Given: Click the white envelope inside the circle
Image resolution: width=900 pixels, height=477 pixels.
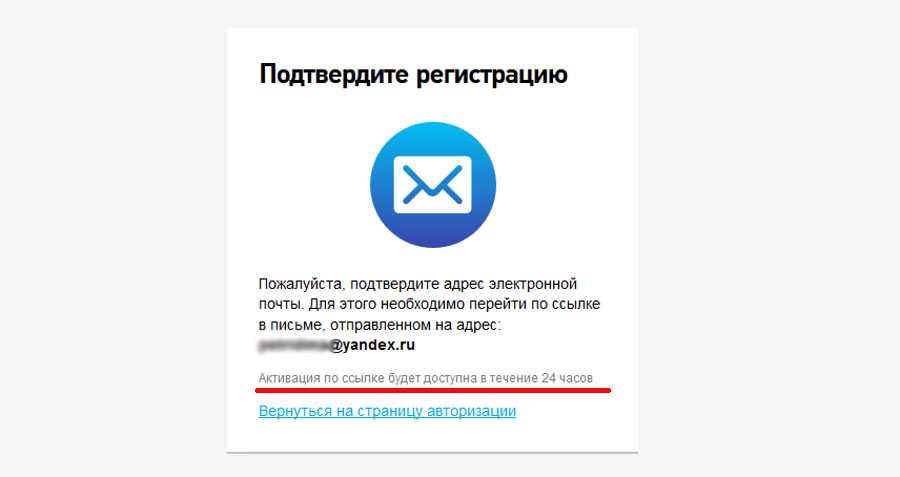Looking at the screenshot, I should pyautogui.click(x=433, y=185).
